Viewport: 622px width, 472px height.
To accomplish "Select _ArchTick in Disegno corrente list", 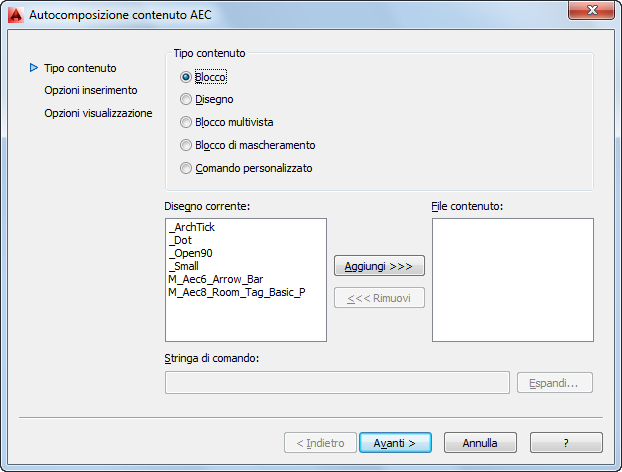I will (x=192, y=227).
